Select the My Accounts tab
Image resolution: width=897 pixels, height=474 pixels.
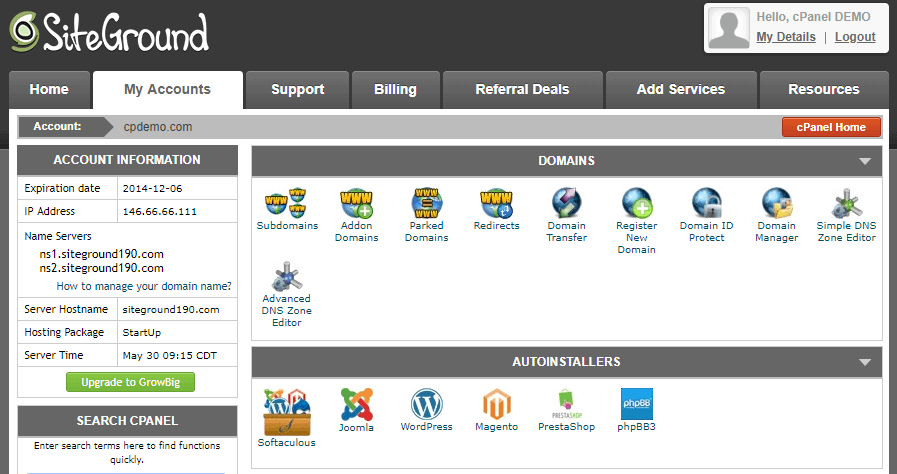[x=168, y=90]
